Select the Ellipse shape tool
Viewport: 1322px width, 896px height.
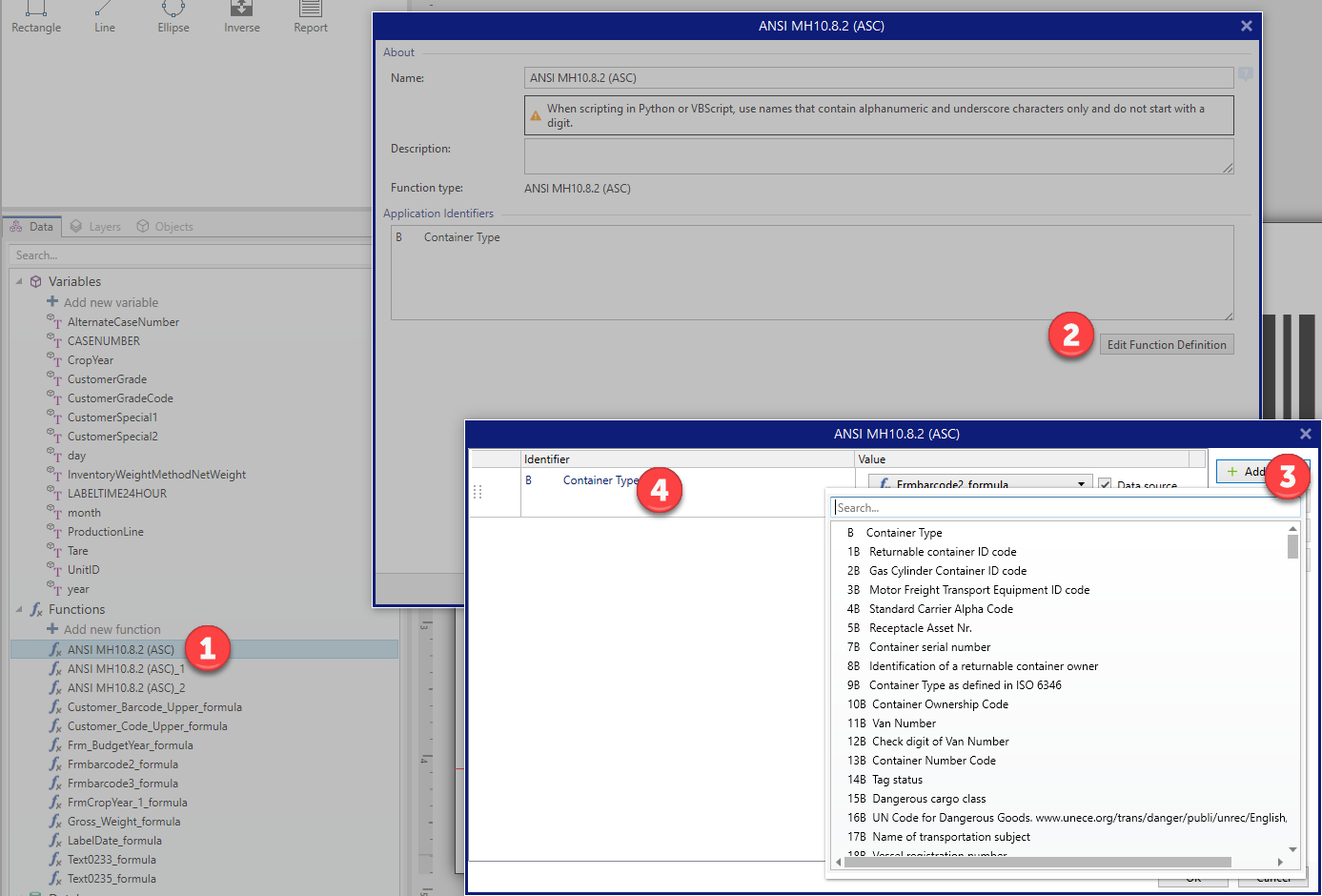tap(173, 17)
